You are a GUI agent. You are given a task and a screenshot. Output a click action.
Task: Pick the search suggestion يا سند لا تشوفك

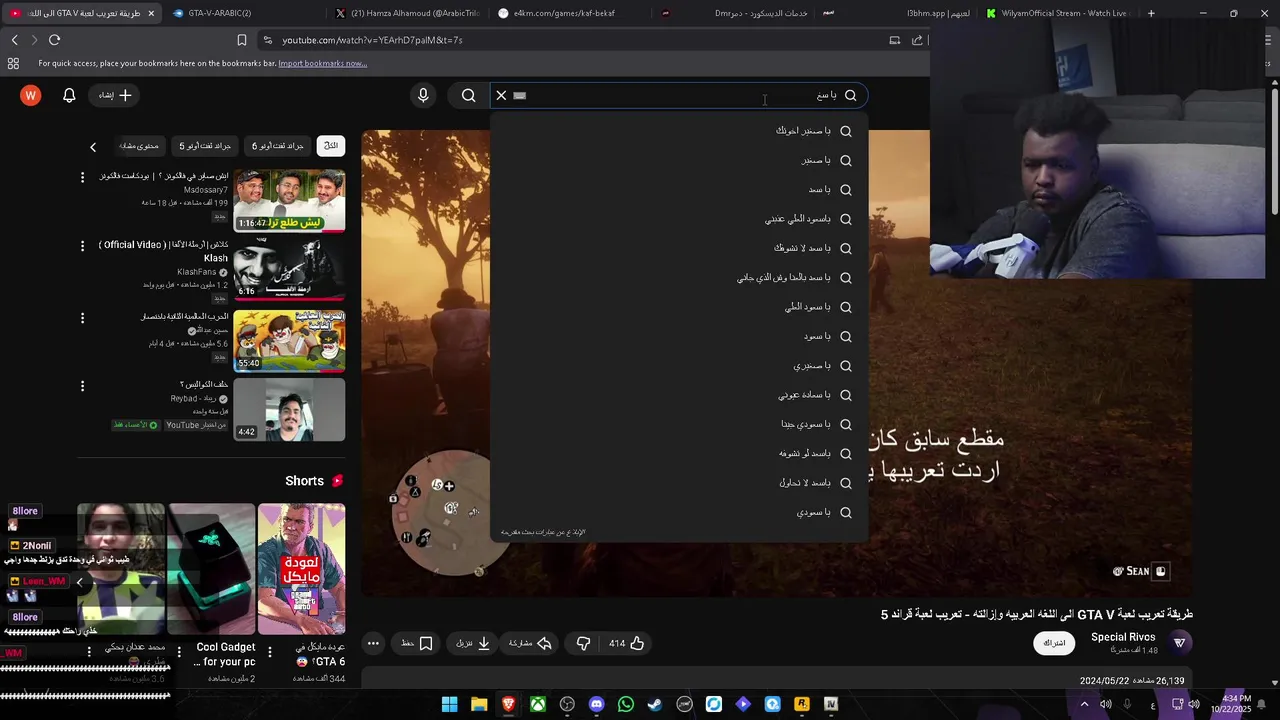(x=680, y=248)
